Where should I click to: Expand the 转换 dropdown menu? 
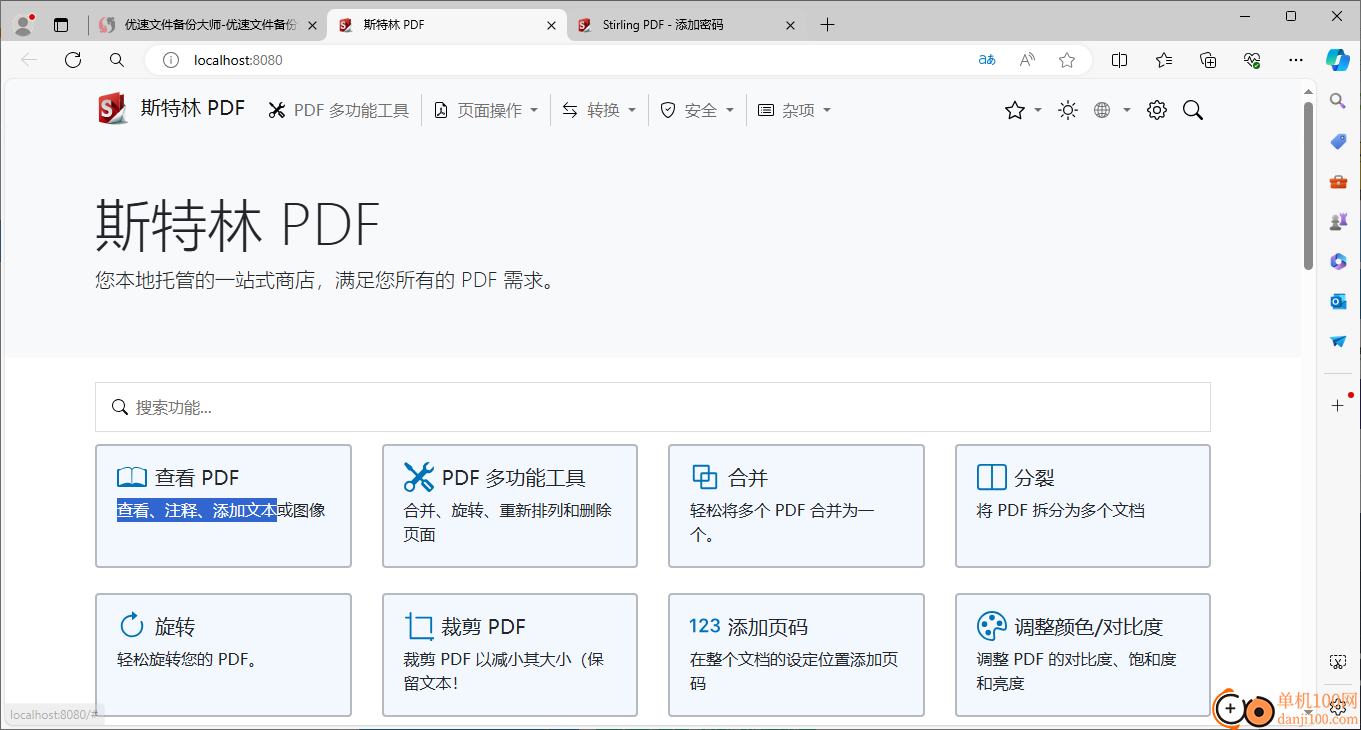pyautogui.click(x=599, y=110)
